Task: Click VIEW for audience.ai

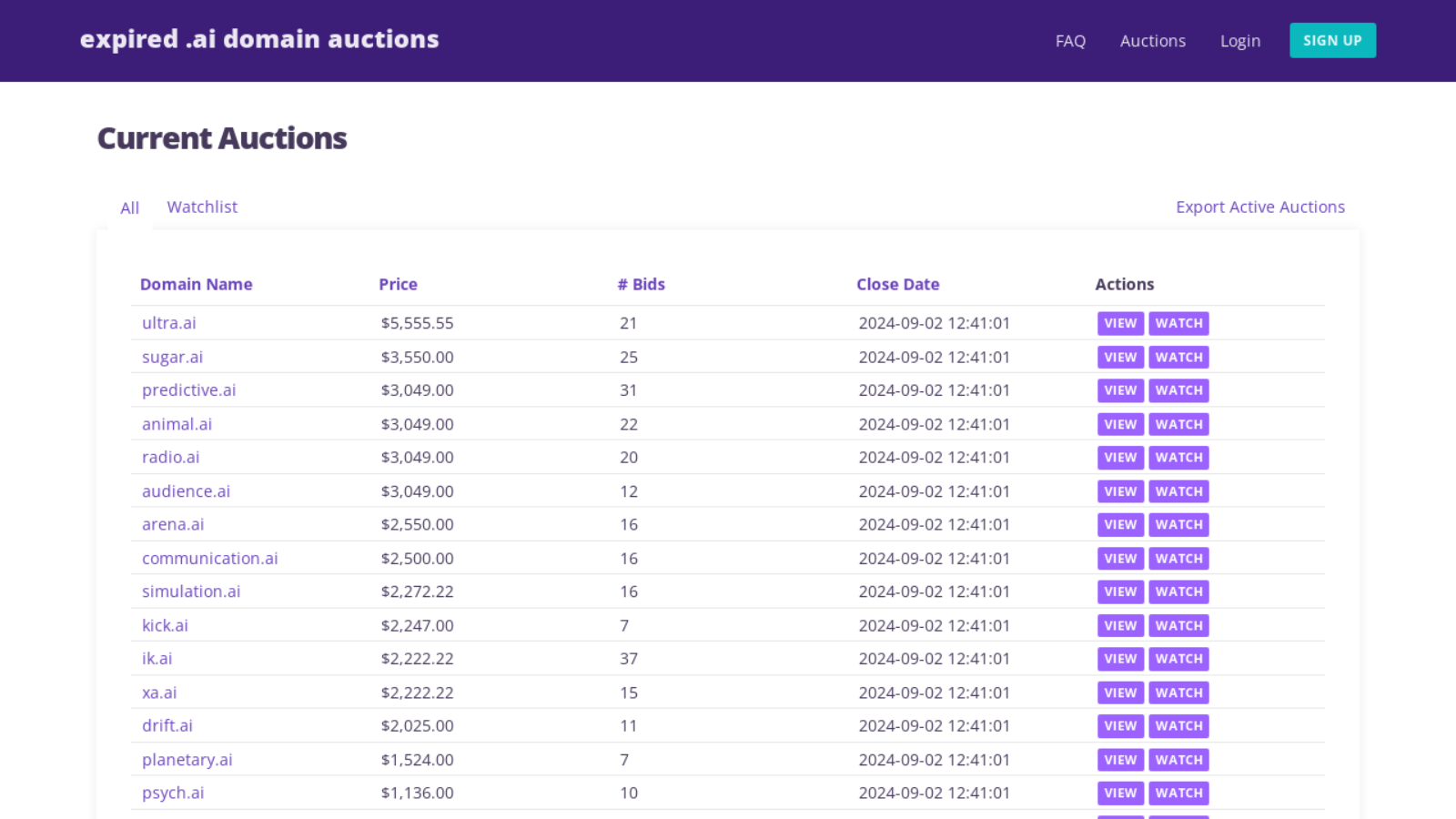Action: point(1120,491)
